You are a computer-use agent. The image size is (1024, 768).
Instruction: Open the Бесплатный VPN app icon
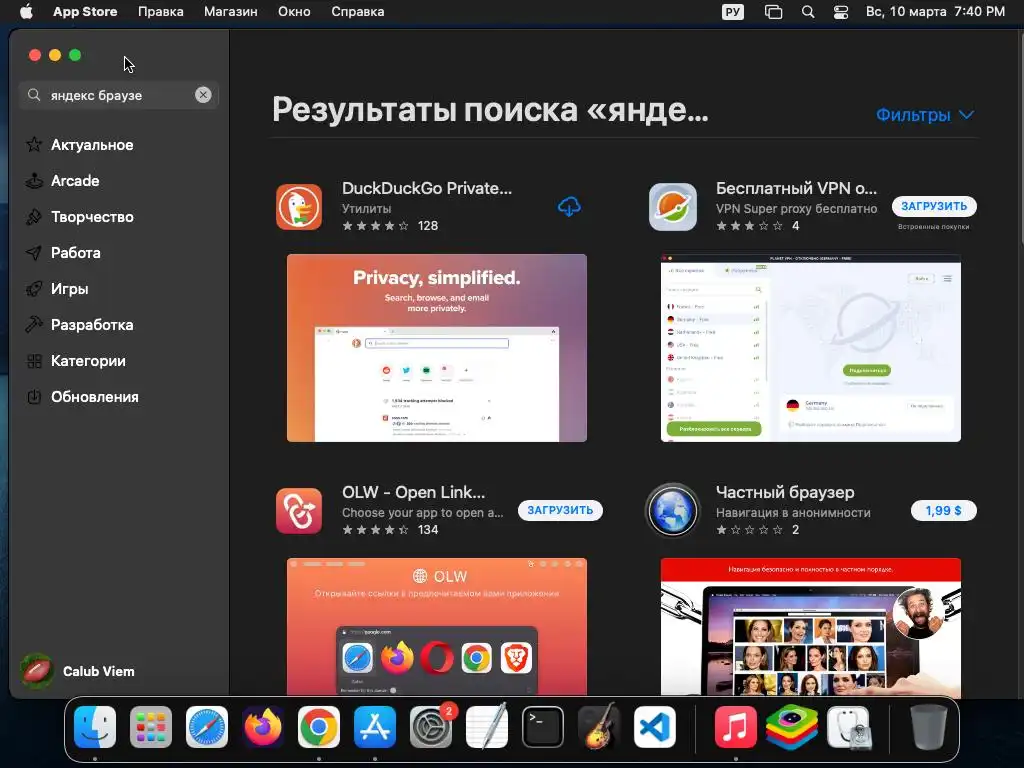(x=673, y=207)
